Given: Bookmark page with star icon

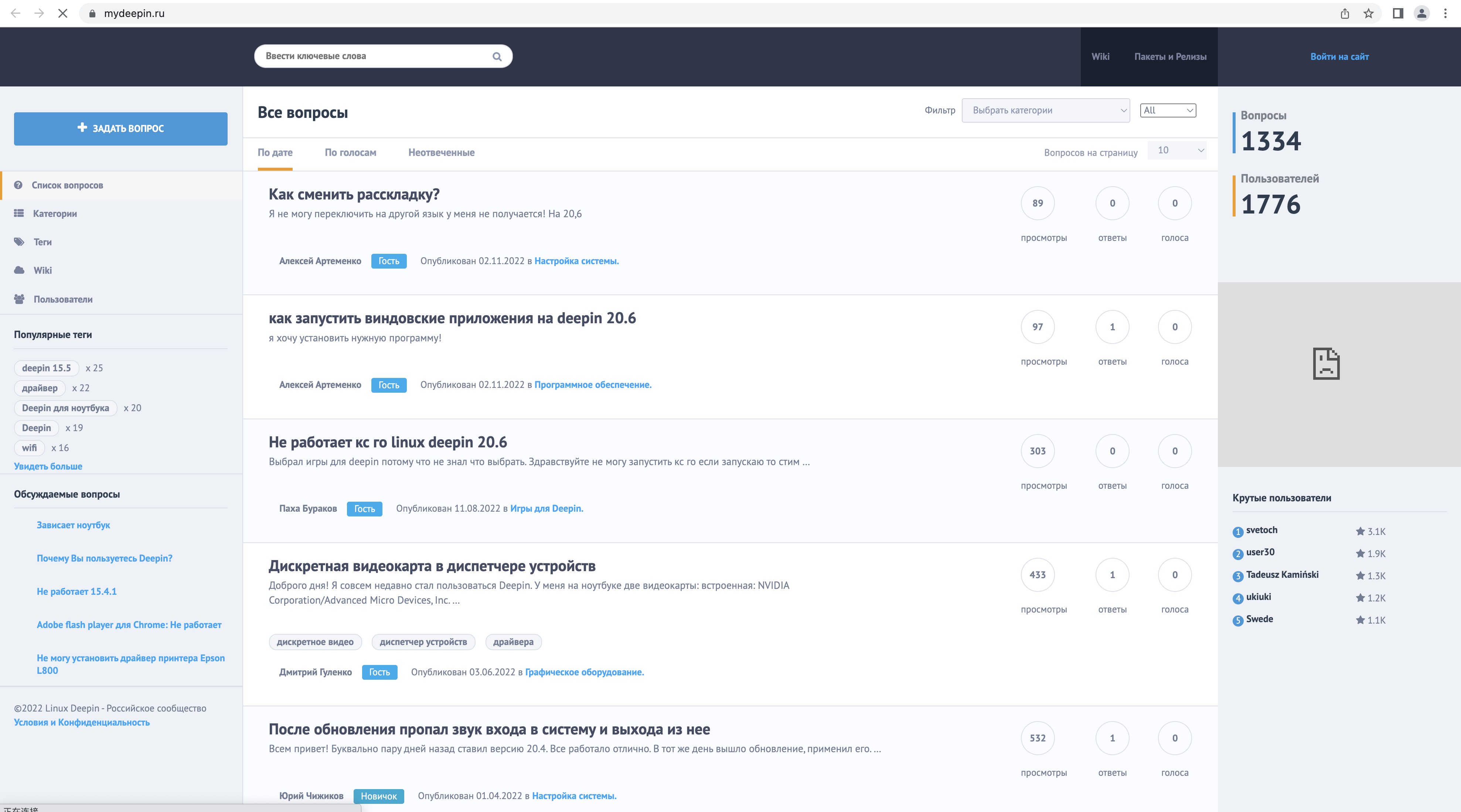Looking at the screenshot, I should coord(1369,13).
